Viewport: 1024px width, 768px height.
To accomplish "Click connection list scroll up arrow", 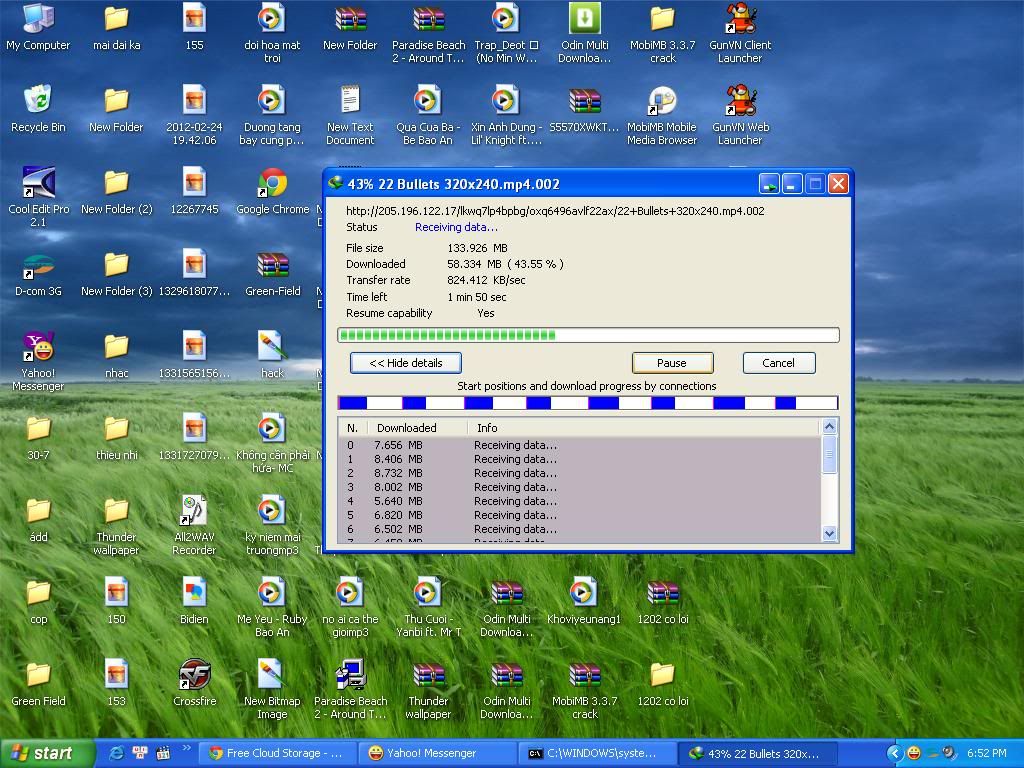I will (829, 427).
